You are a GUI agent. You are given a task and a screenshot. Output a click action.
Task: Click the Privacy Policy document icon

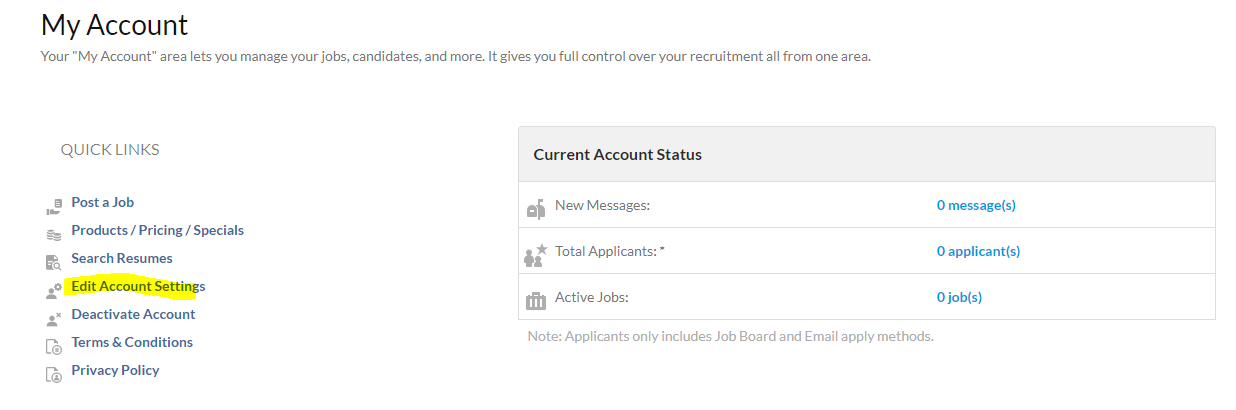pos(54,375)
